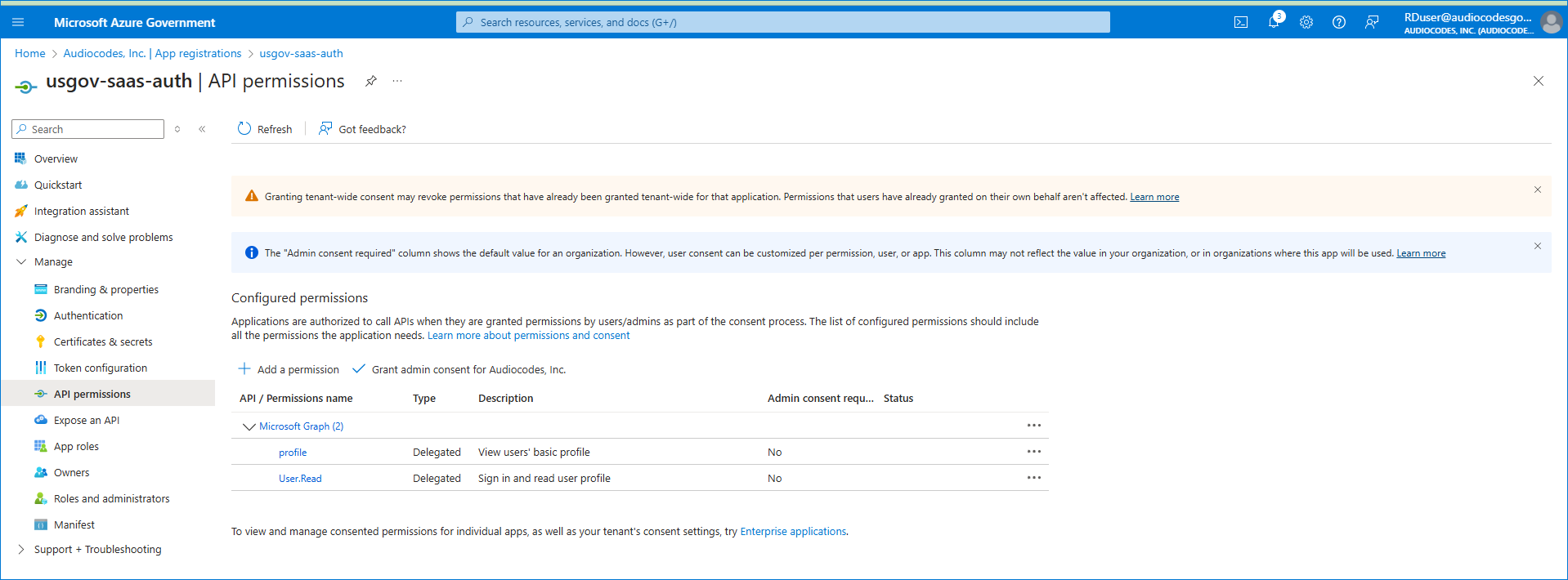Collapse the Manage section

pyautogui.click(x=21, y=262)
